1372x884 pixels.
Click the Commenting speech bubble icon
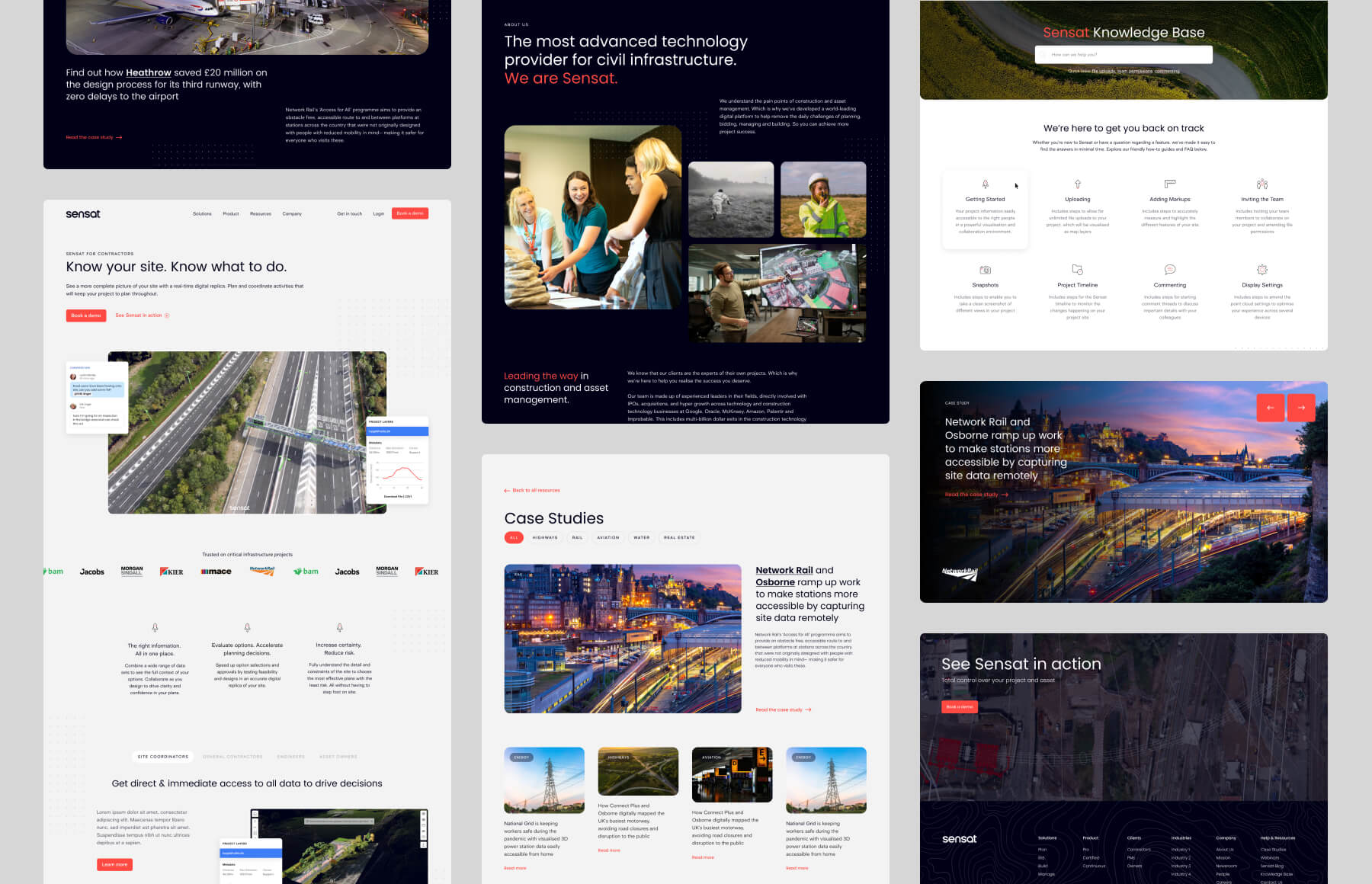tap(1170, 270)
